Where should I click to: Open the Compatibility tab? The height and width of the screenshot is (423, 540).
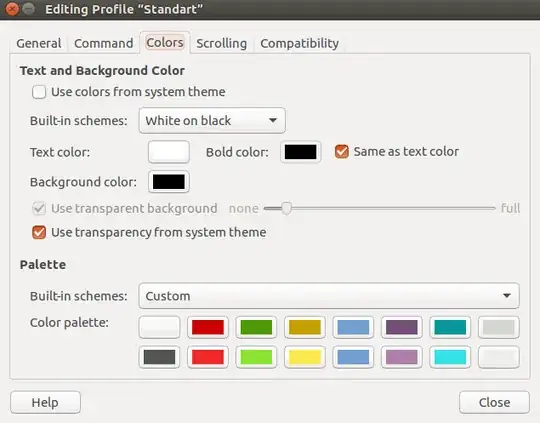(299, 43)
